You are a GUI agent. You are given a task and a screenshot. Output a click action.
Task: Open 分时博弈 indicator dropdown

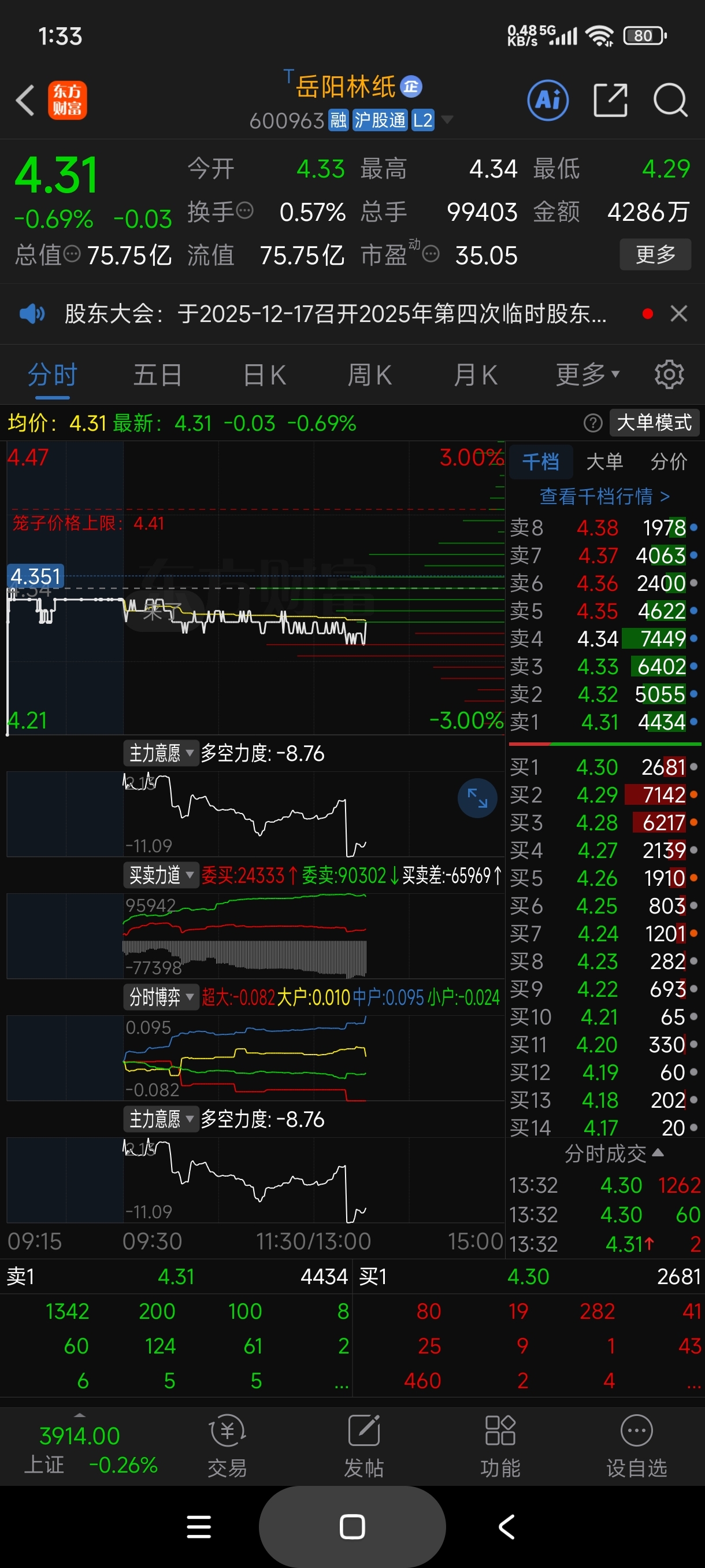tap(161, 997)
